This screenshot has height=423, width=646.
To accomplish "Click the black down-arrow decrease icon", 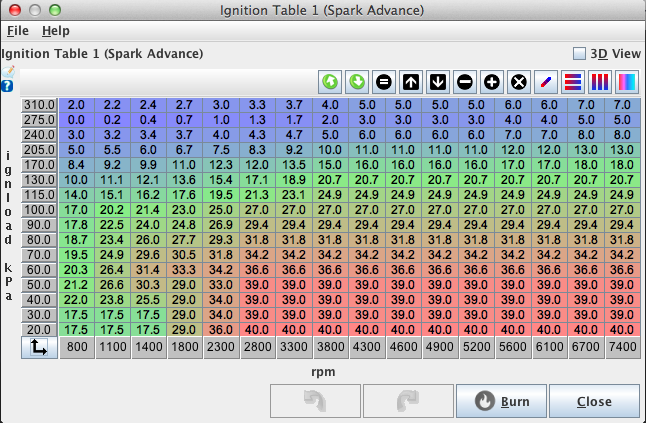I will [x=438, y=81].
